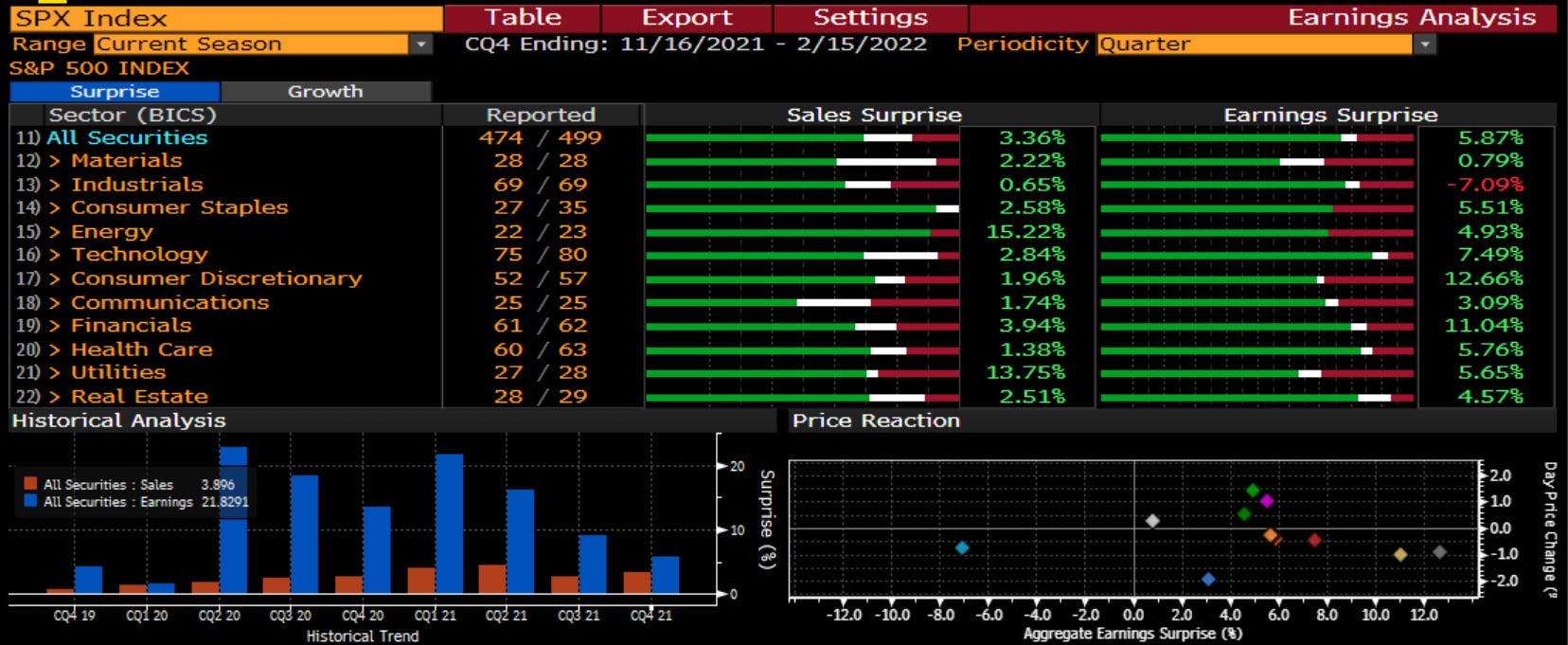Click the Sales Surprise column header
Screen dimensions: 1568x645
(x=873, y=115)
